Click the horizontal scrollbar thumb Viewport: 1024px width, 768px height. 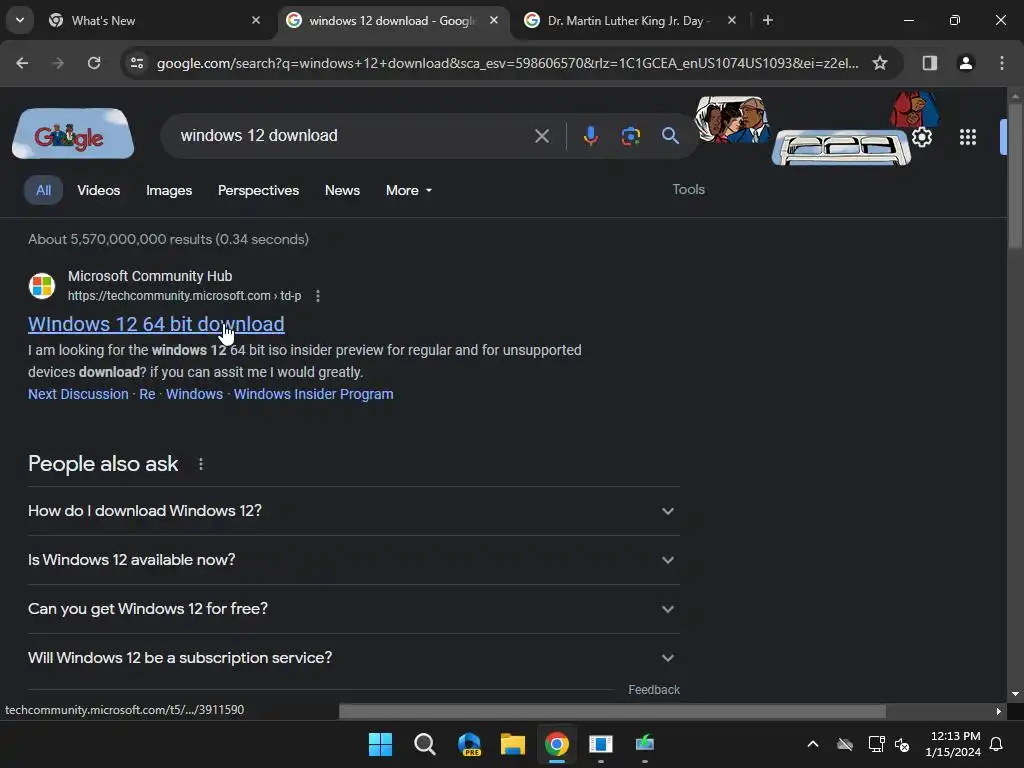(x=613, y=711)
